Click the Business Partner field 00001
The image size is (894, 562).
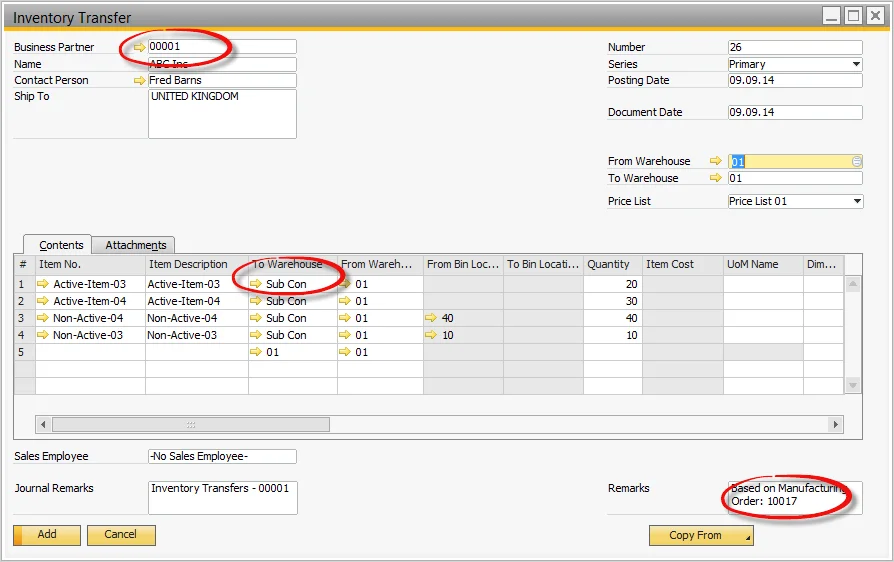click(x=222, y=47)
